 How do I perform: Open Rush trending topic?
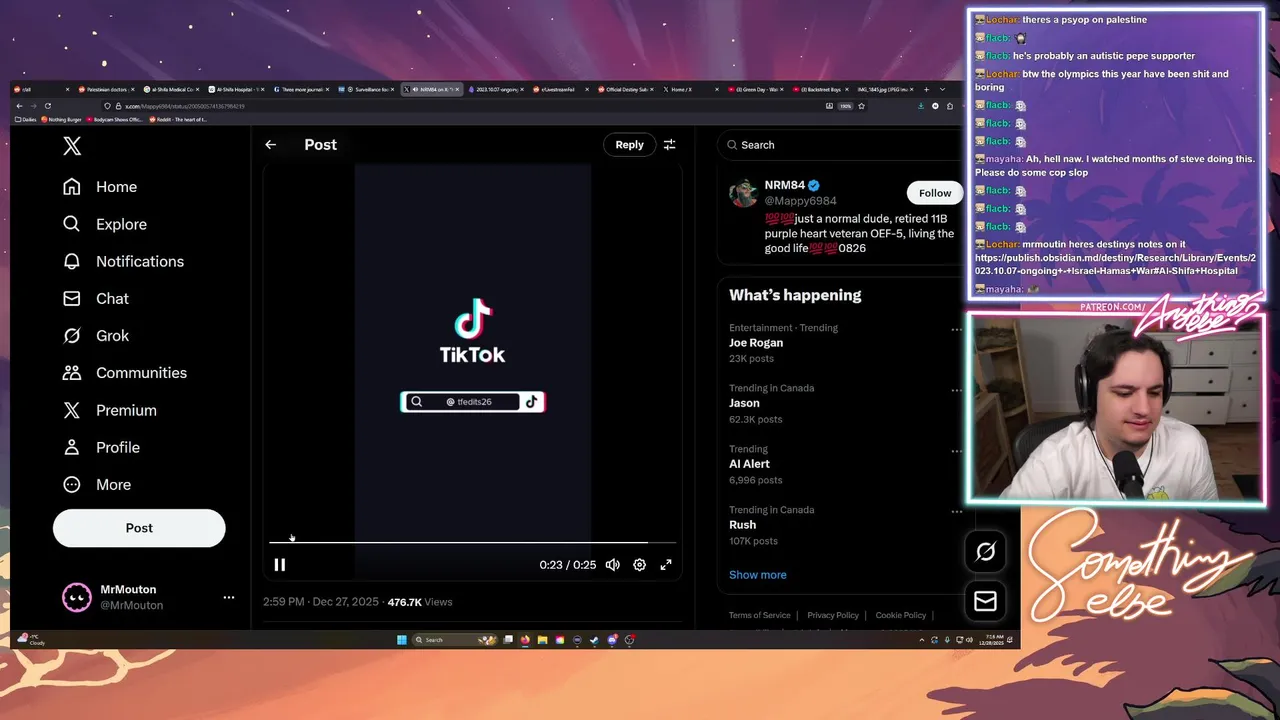point(742,525)
